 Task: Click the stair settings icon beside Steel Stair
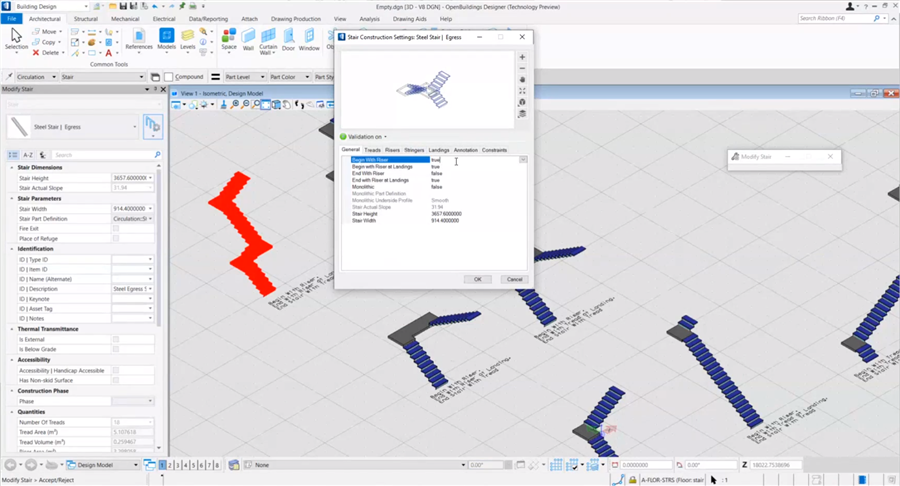pos(153,126)
